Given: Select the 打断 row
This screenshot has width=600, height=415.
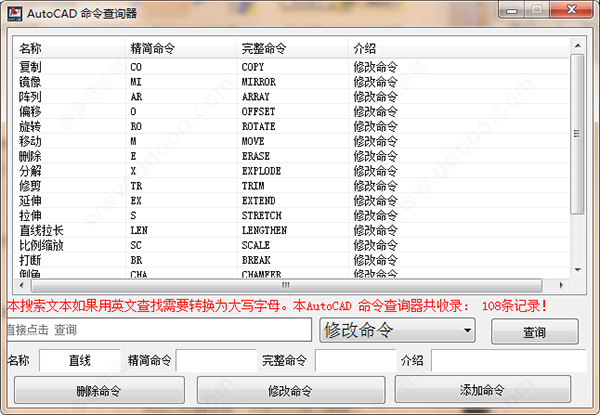Looking at the screenshot, I should point(291,260).
